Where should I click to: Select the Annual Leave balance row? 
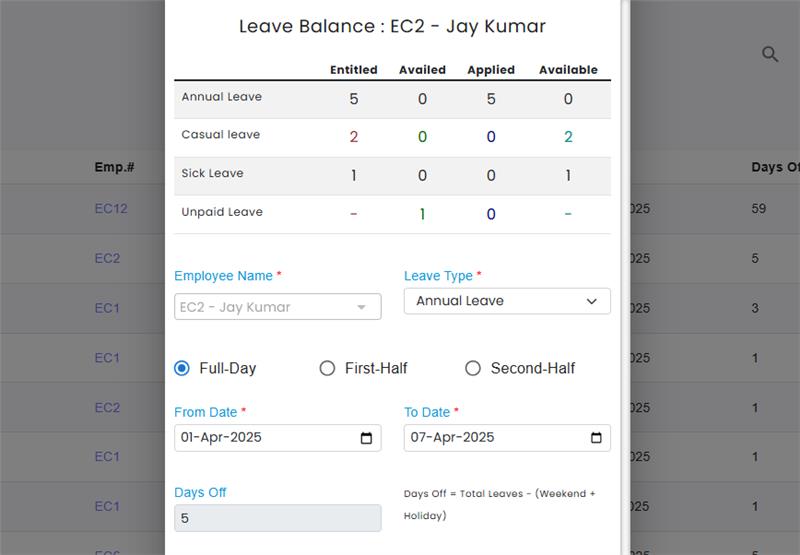392,98
